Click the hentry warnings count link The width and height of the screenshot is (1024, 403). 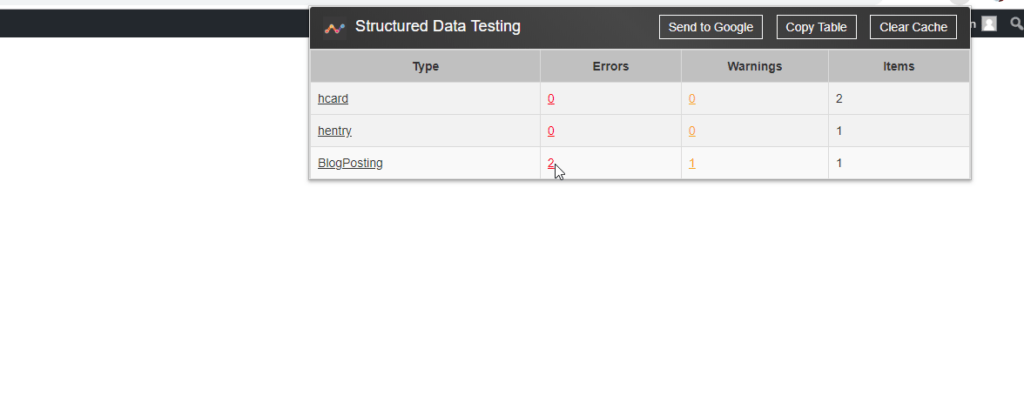click(692, 131)
